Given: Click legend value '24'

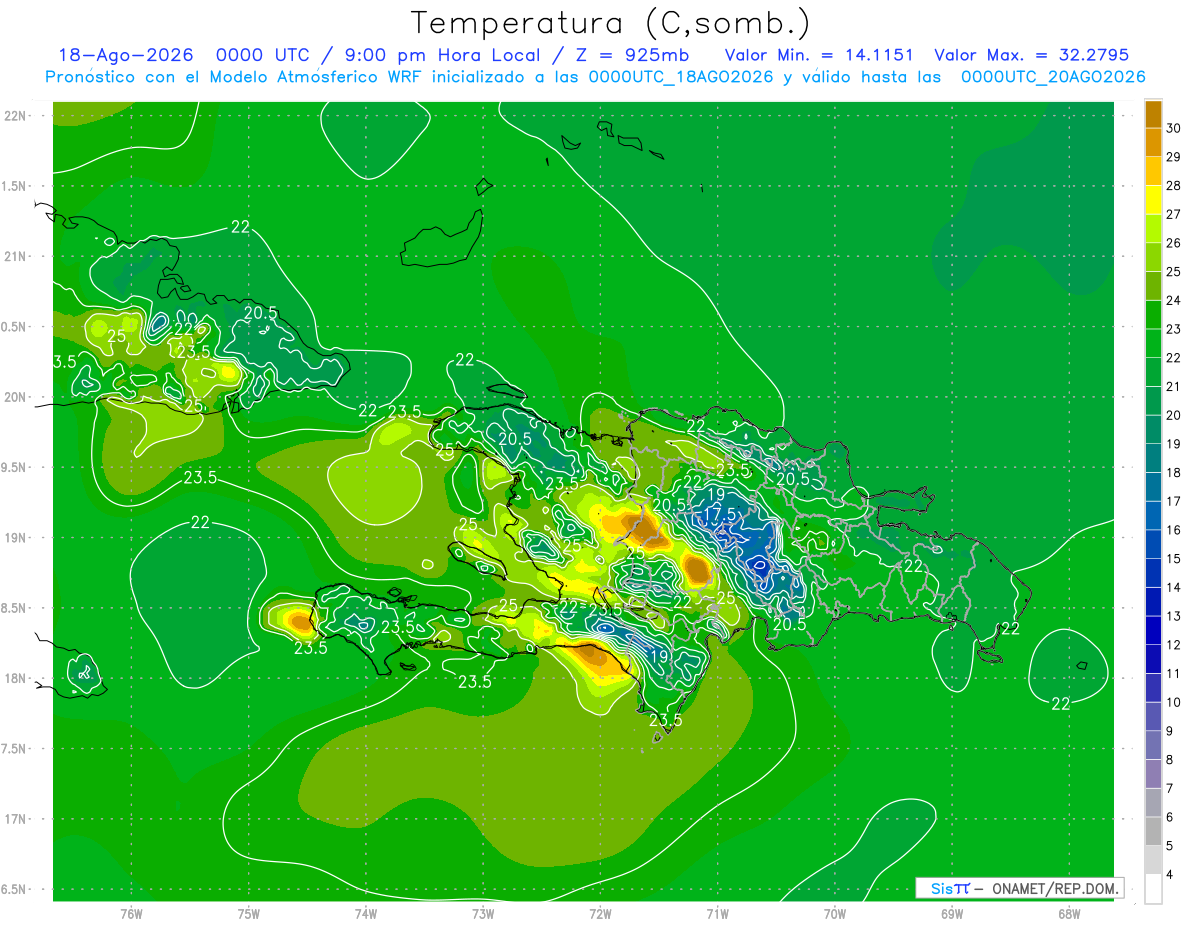Looking at the screenshot, I should click(x=1174, y=300).
